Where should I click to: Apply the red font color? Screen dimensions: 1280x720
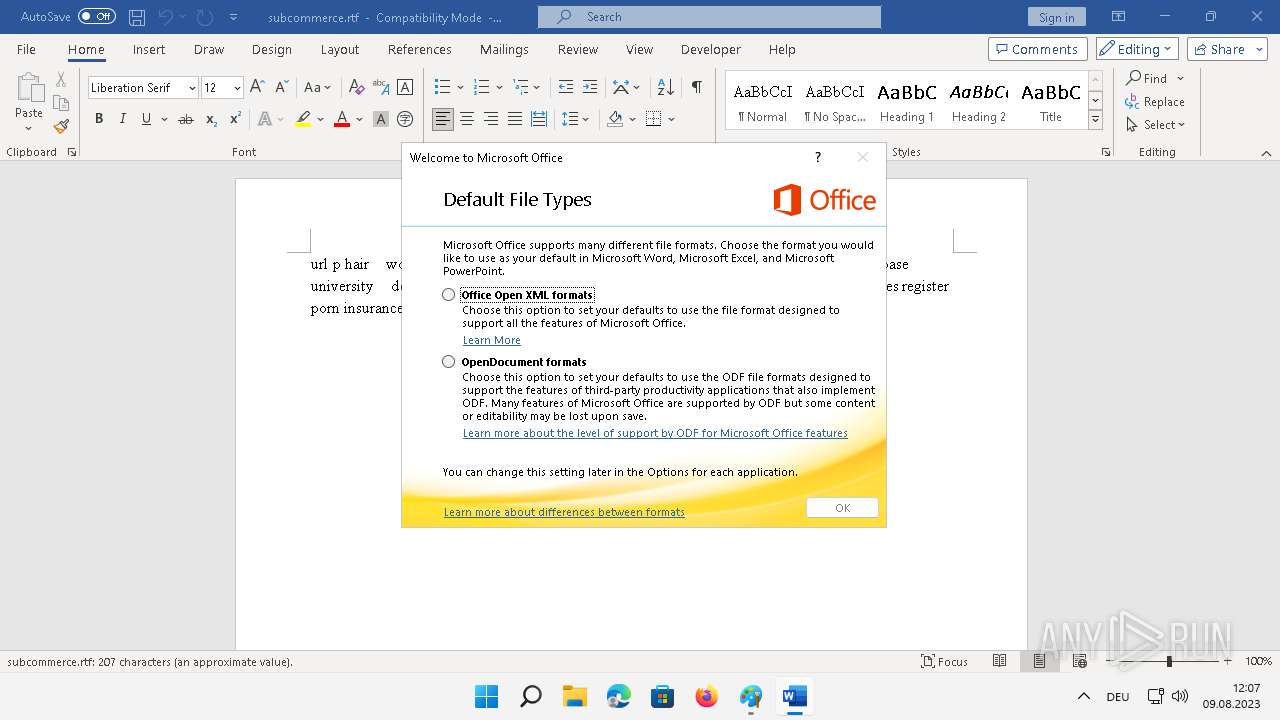[x=342, y=119]
